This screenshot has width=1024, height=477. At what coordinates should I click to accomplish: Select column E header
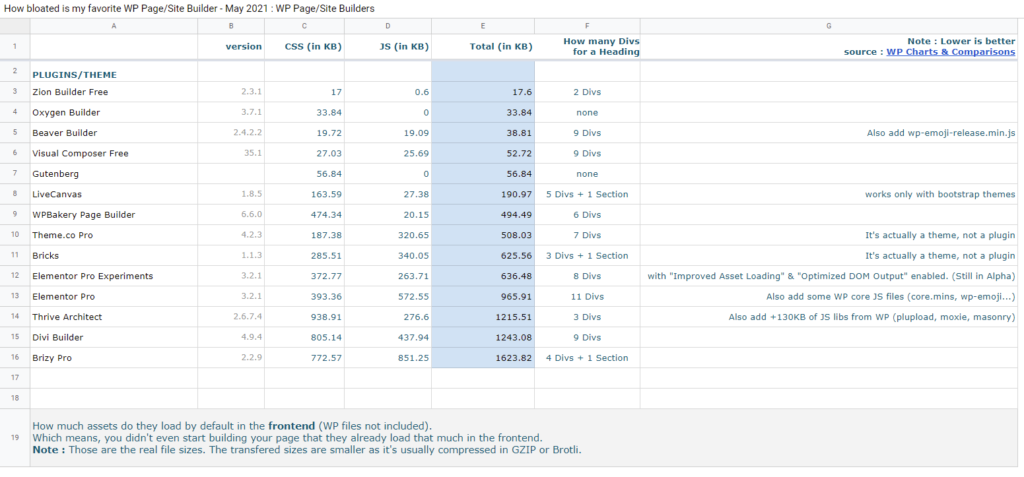(x=483, y=26)
